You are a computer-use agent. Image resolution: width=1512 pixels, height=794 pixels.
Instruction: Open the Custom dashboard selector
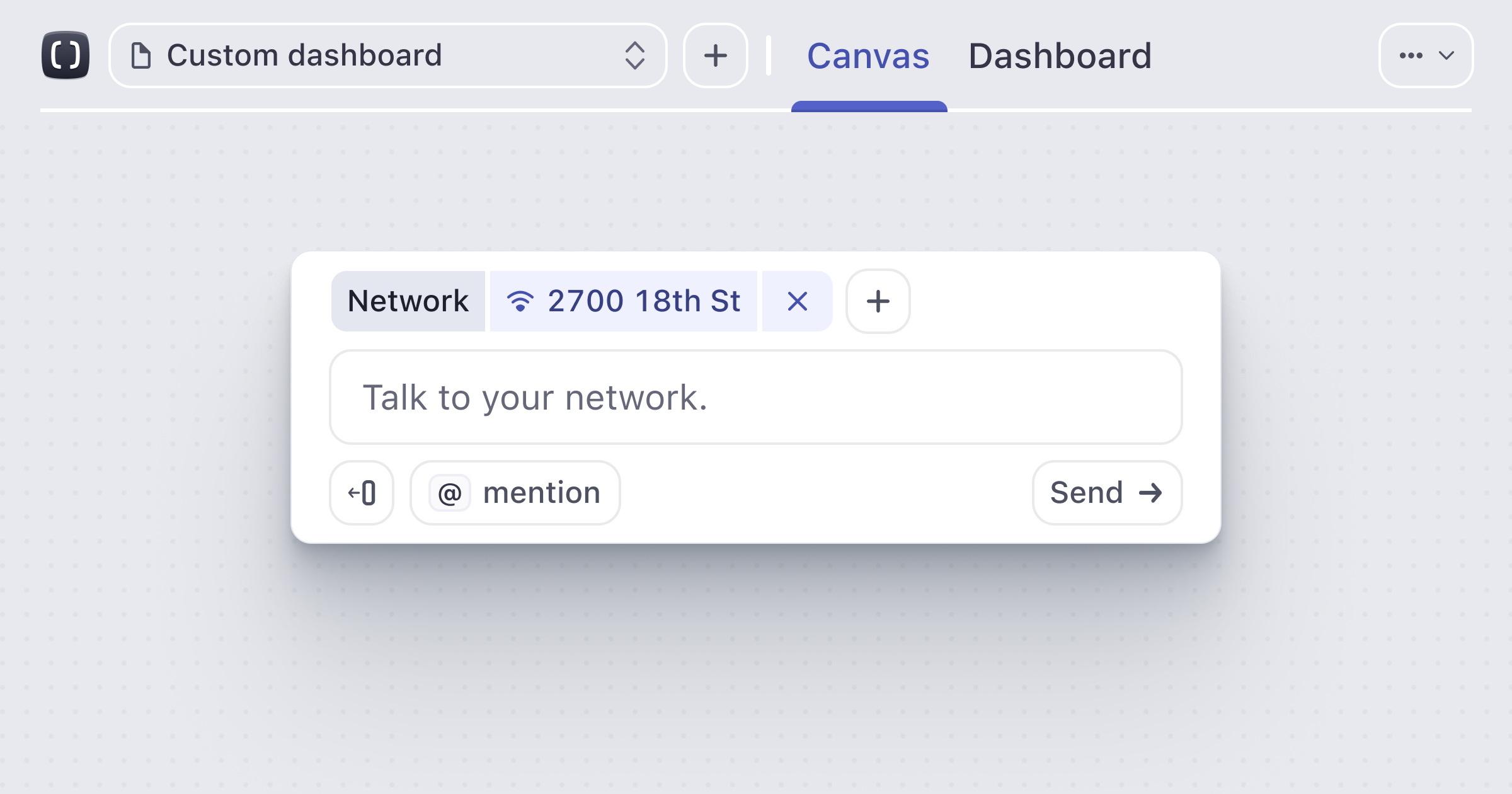tap(378, 55)
